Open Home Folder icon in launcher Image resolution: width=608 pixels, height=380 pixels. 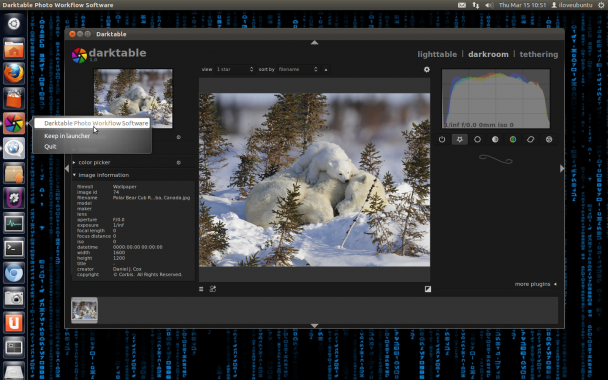pos(14,48)
